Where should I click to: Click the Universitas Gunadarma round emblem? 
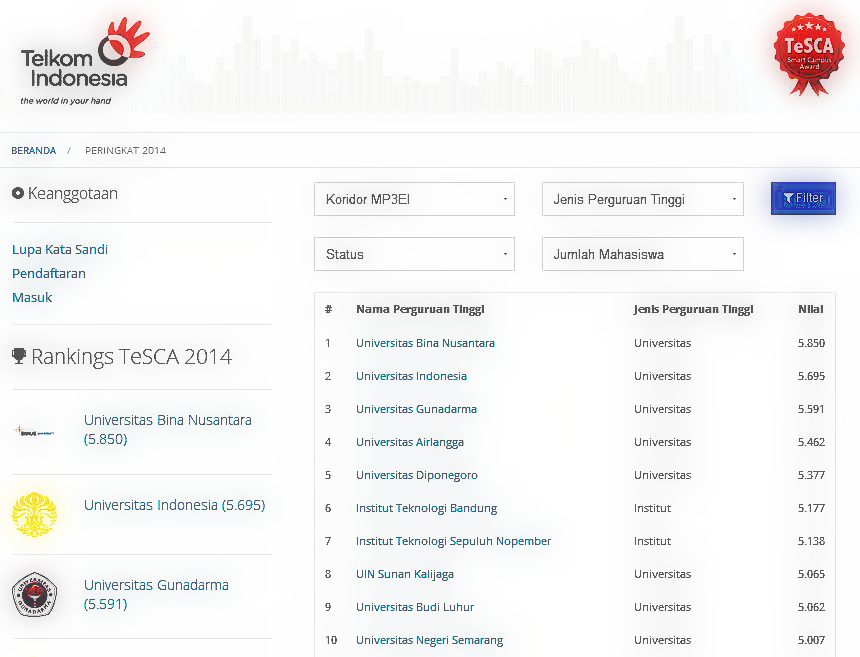coord(35,594)
